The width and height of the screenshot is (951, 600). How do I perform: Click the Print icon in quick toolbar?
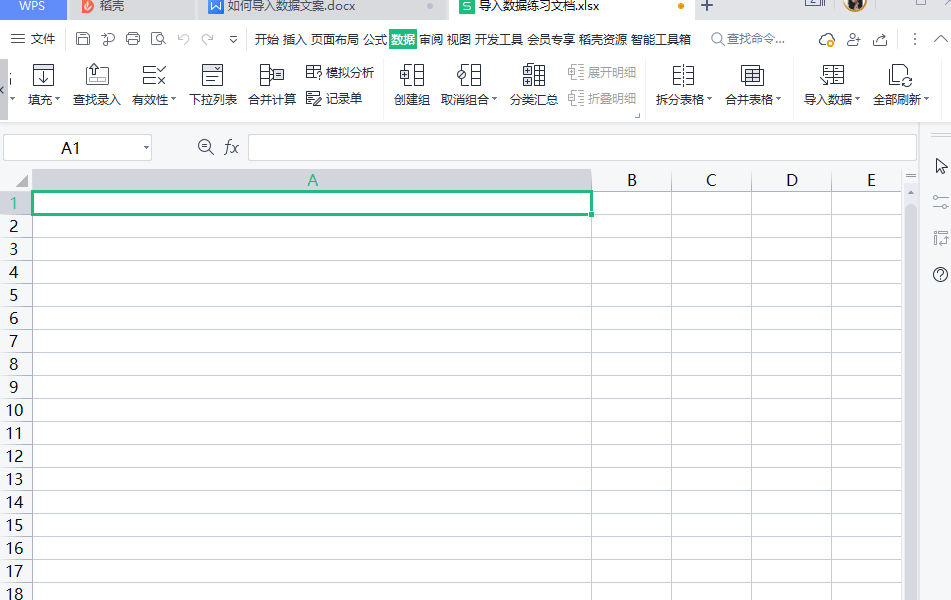[133, 39]
